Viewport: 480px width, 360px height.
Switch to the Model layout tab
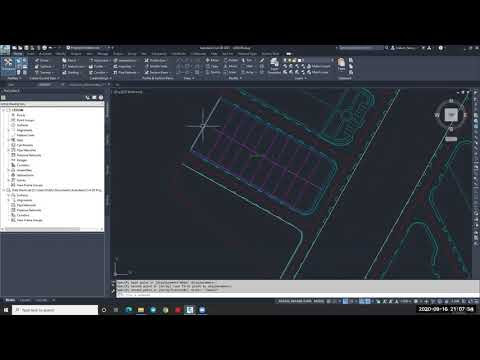tap(10, 300)
